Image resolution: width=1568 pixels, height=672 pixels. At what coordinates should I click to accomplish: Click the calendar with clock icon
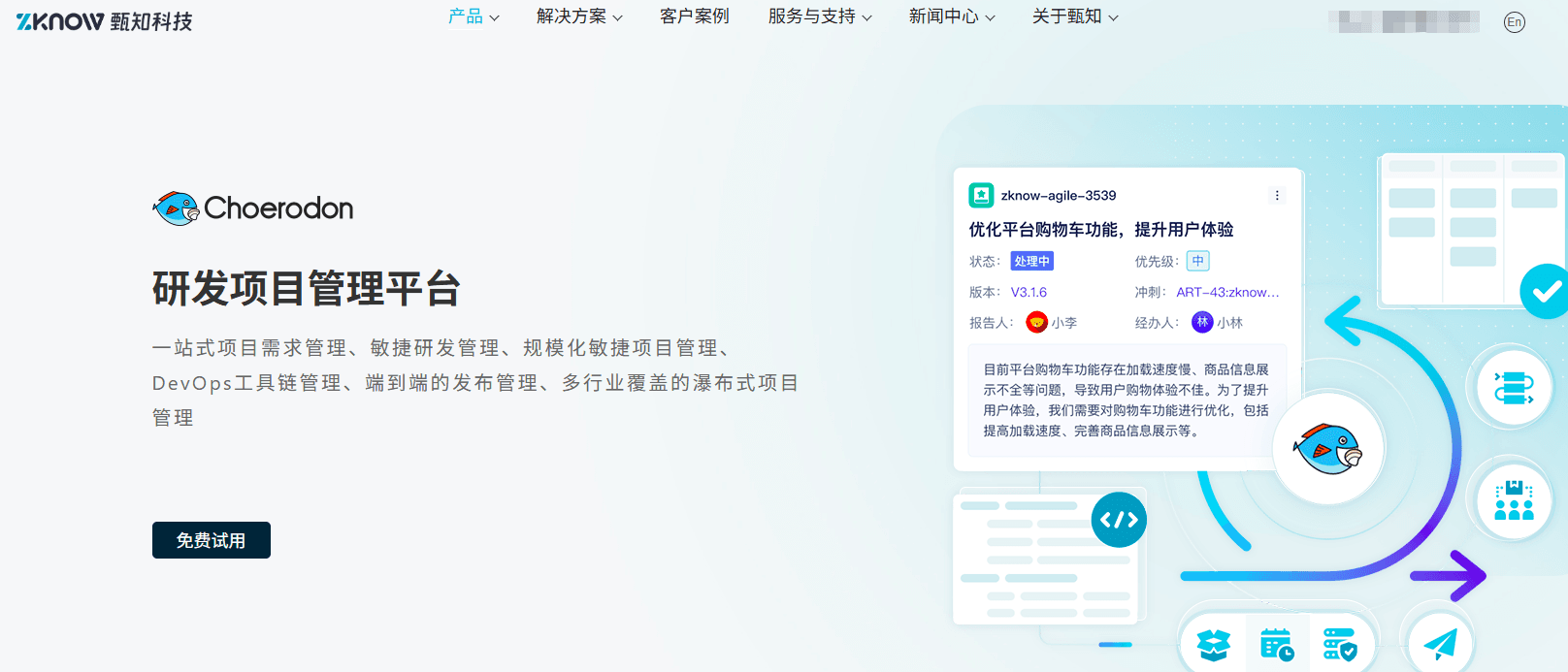click(x=1276, y=644)
